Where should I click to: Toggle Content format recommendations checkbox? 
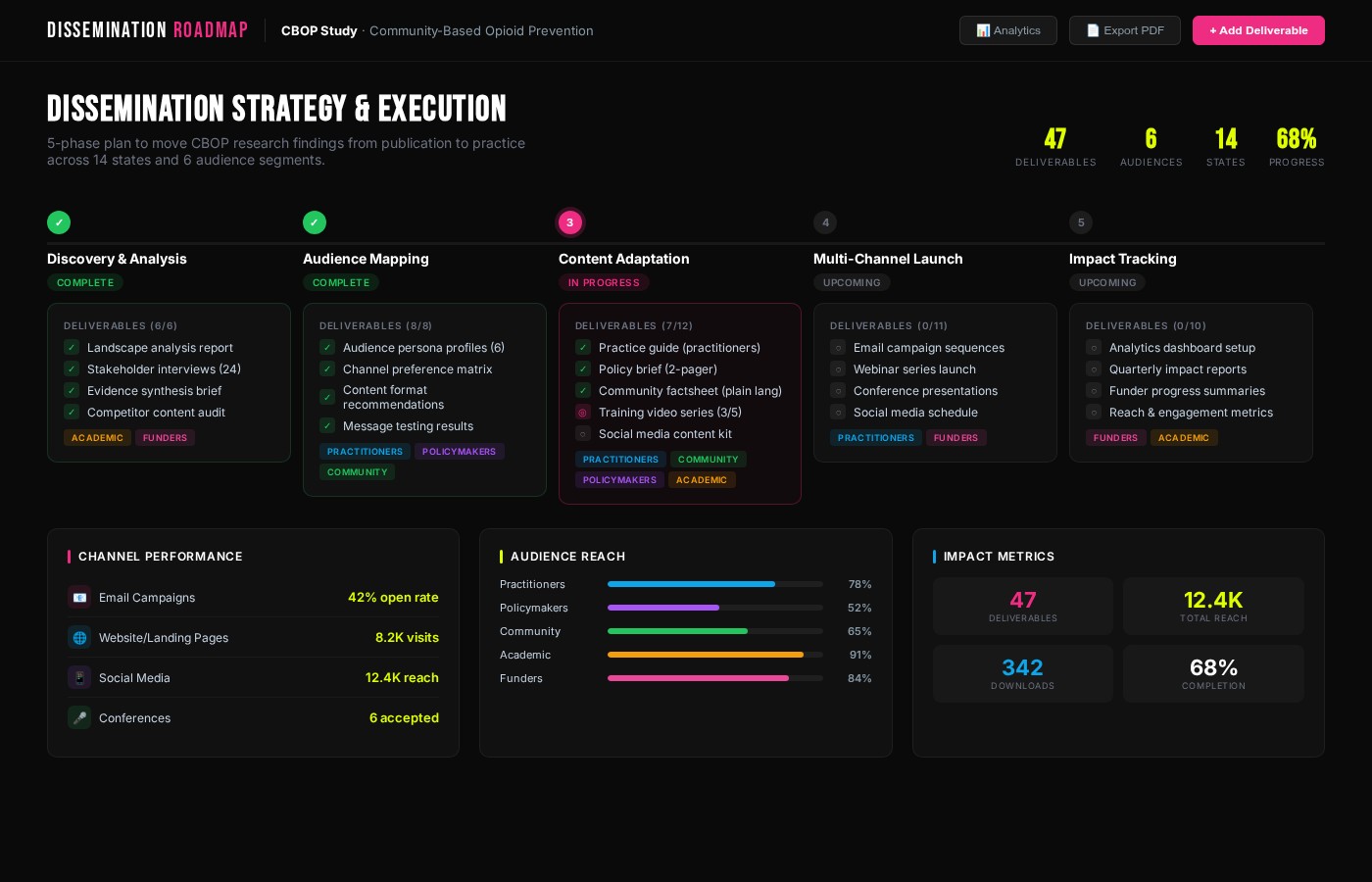(327, 397)
